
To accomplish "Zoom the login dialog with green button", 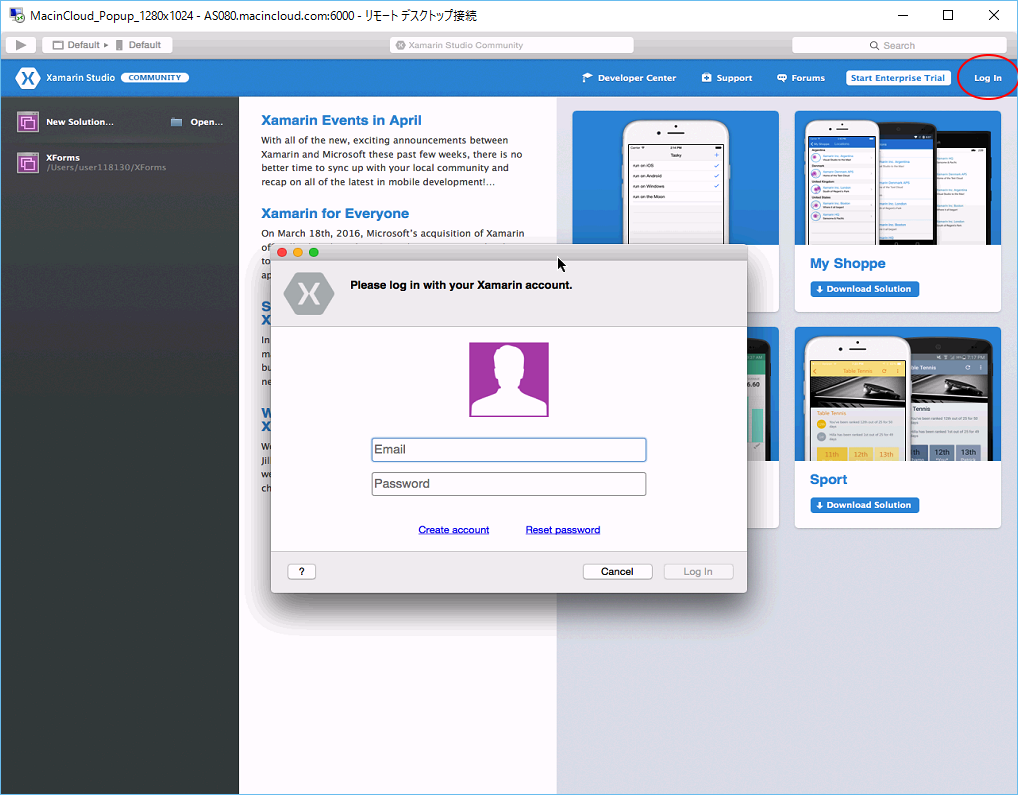I will click(x=314, y=252).
